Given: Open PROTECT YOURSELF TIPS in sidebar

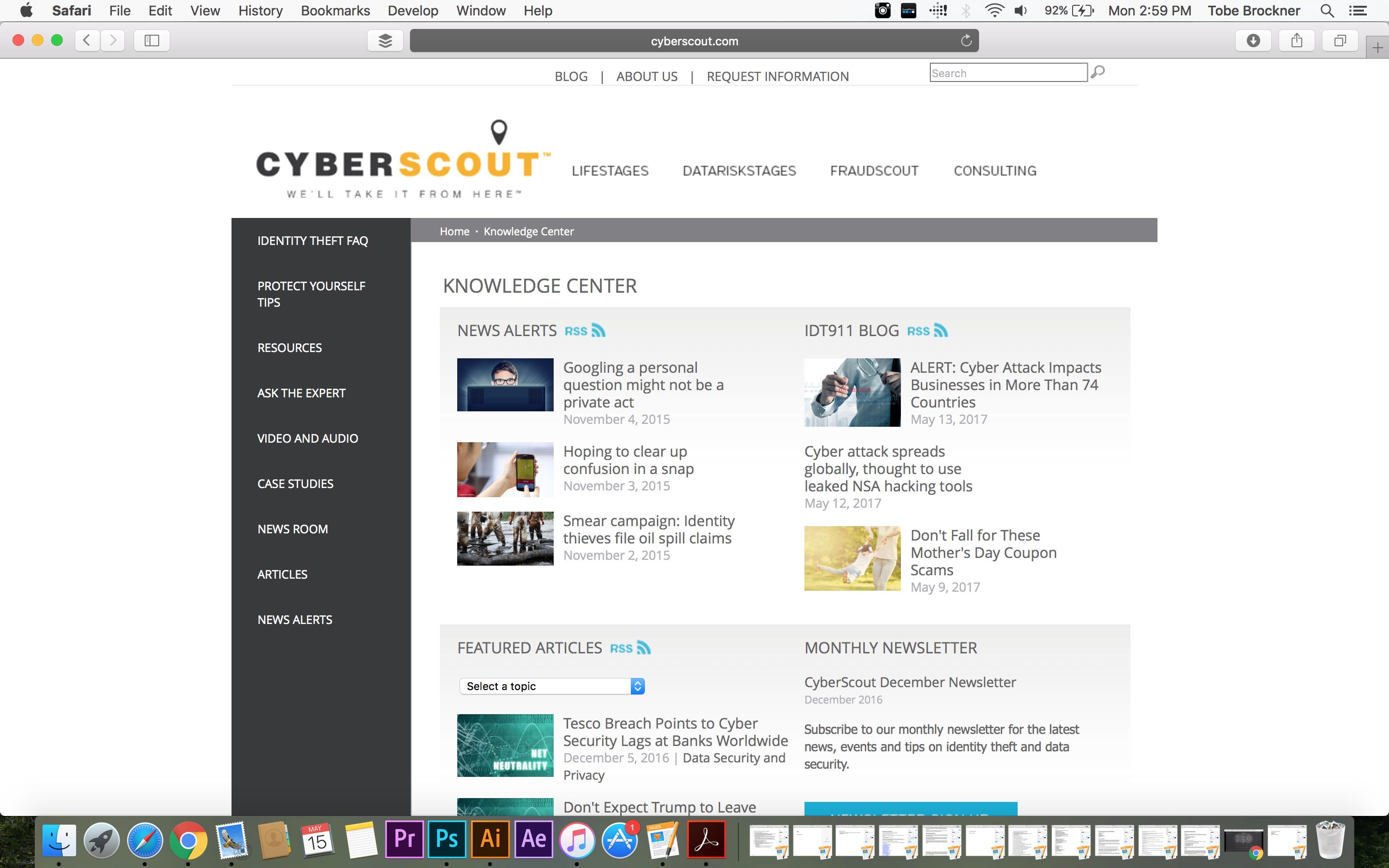Looking at the screenshot, I should 311,294.
